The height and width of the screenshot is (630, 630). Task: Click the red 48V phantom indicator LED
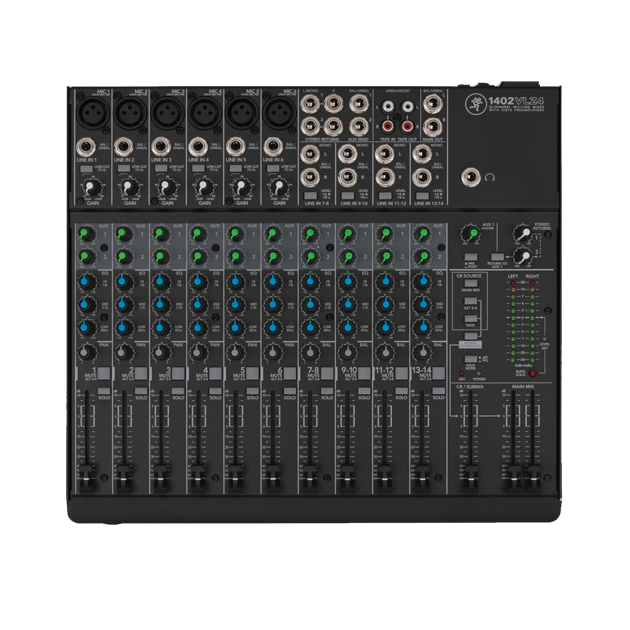(462, 374)
